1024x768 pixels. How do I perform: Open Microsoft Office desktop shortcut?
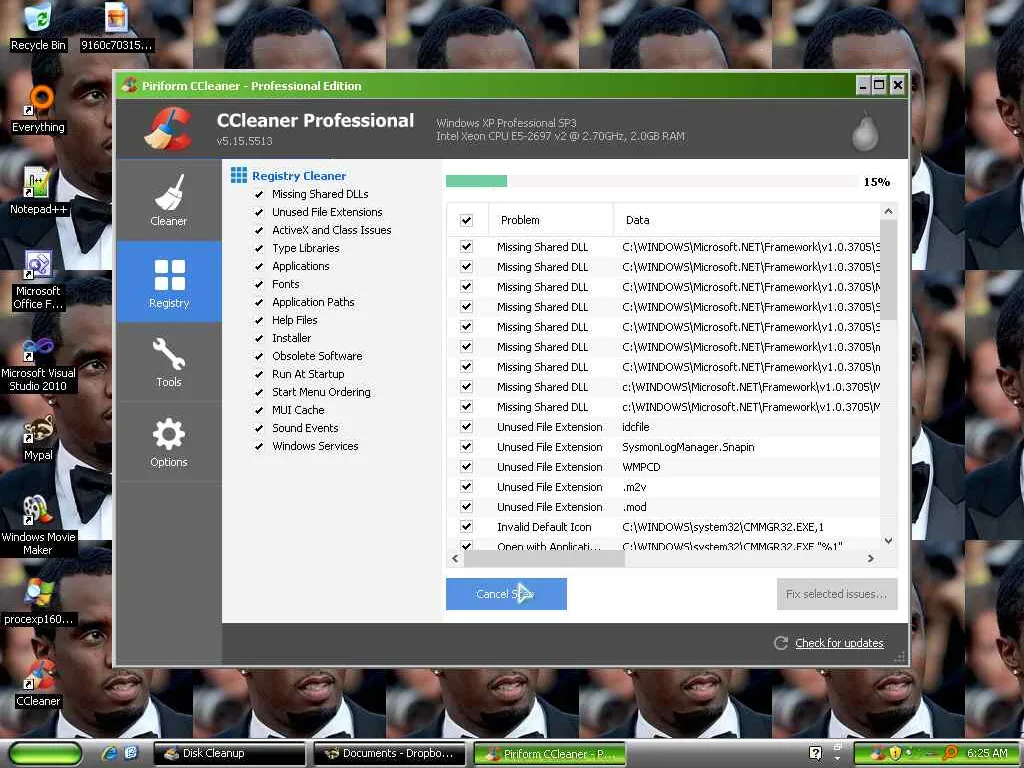coord(38,280)
